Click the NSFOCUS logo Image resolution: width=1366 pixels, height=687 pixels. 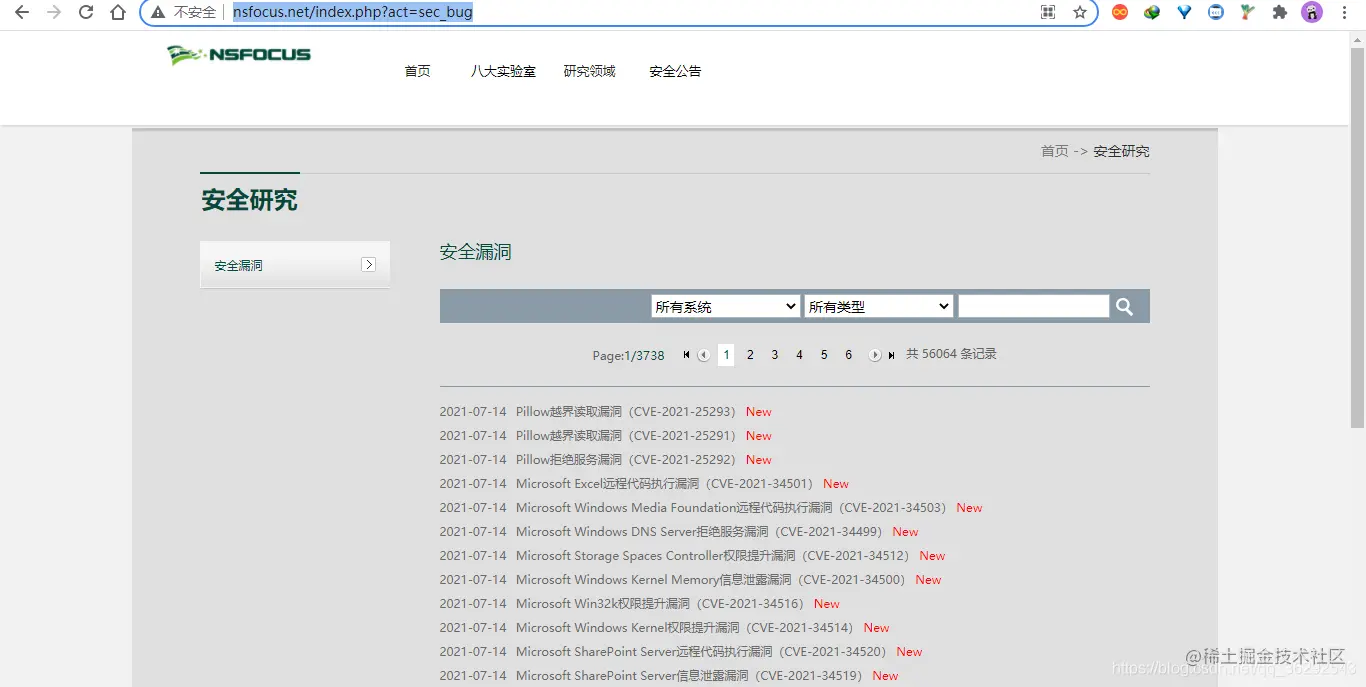coord(239,55)
